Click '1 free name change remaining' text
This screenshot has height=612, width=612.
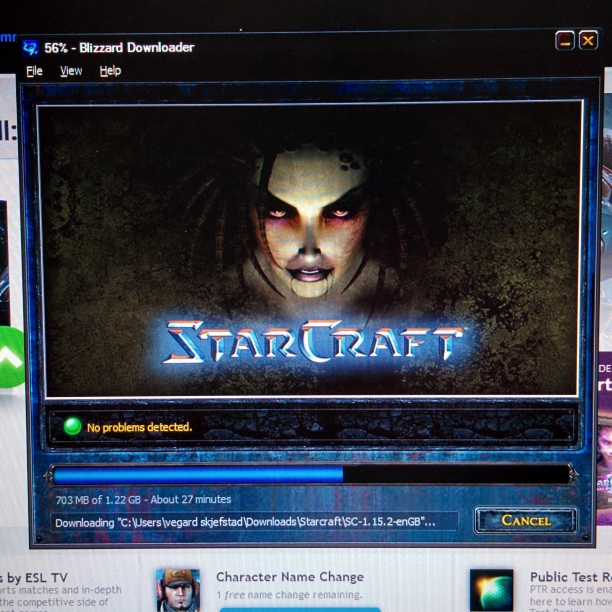(290, 595)
